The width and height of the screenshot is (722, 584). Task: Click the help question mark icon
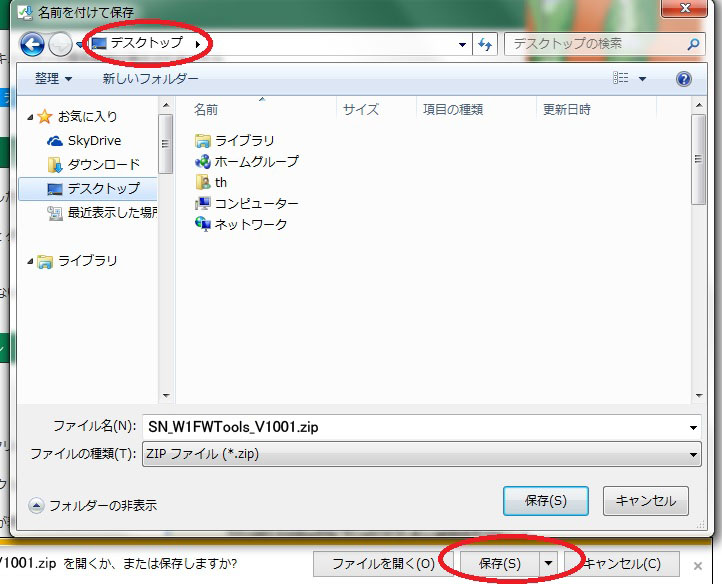coord(684,79)
